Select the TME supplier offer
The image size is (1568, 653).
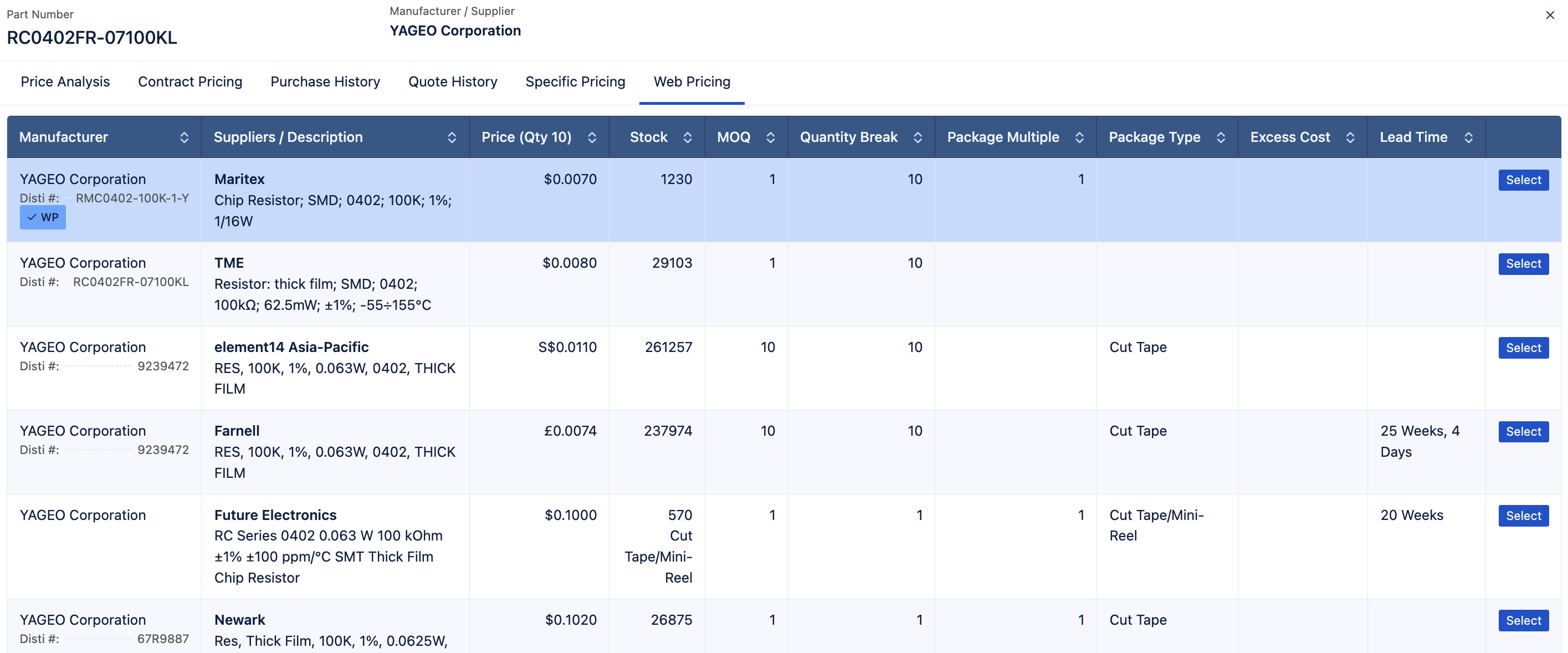(1523, 264)
